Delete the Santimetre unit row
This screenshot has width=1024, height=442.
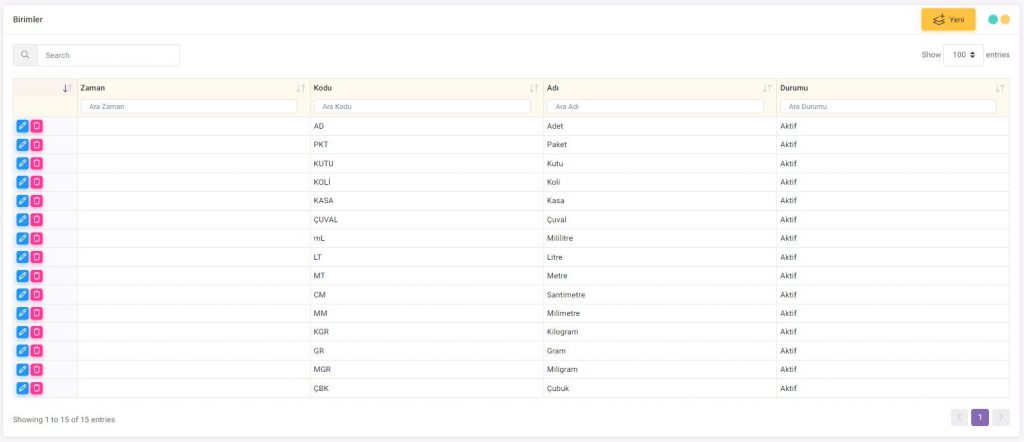[37, 294]
